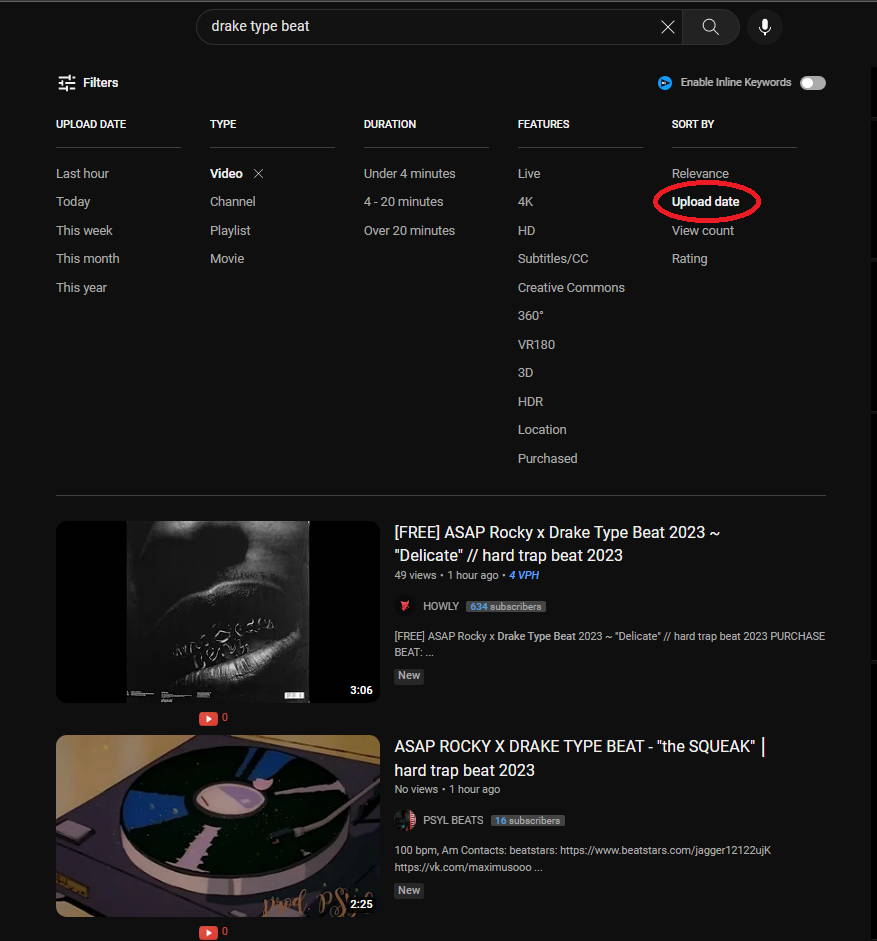Enable the 4K feature filter
The image size is (877, 941).
(525, 202)
